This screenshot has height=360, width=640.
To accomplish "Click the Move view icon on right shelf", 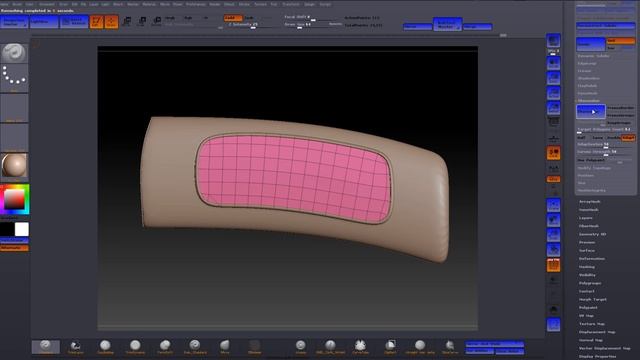I will (x=553, y=220).
